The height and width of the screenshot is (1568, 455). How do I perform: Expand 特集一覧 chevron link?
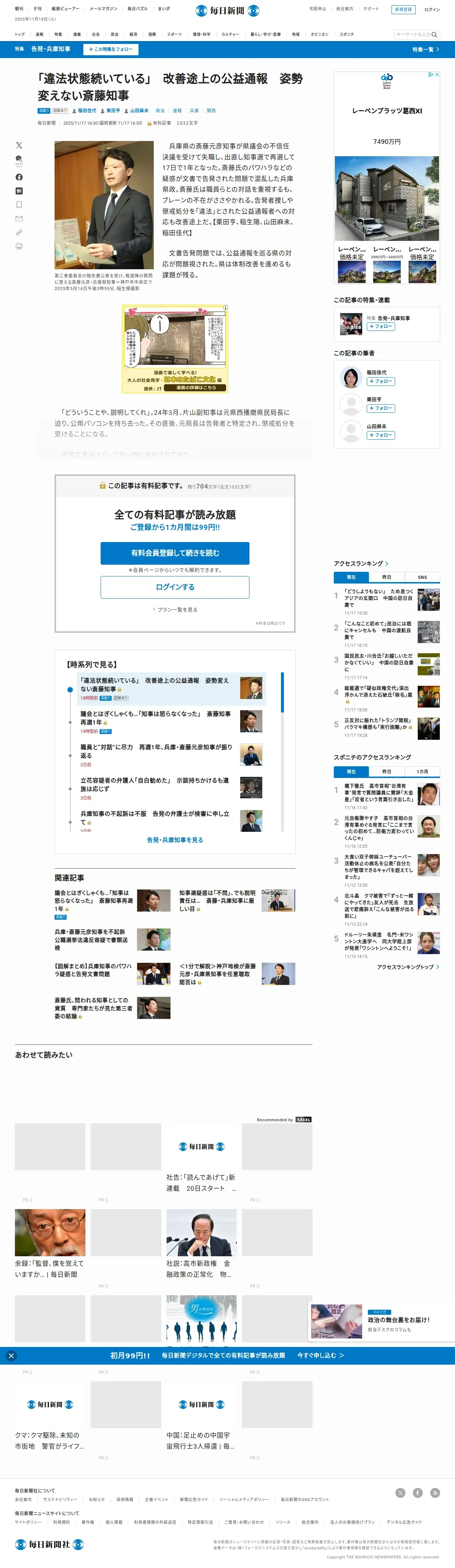coord(426,49)
